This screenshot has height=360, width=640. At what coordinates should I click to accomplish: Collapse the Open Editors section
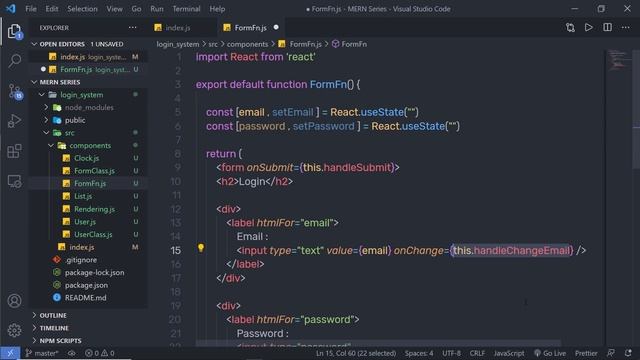[34, 44]
